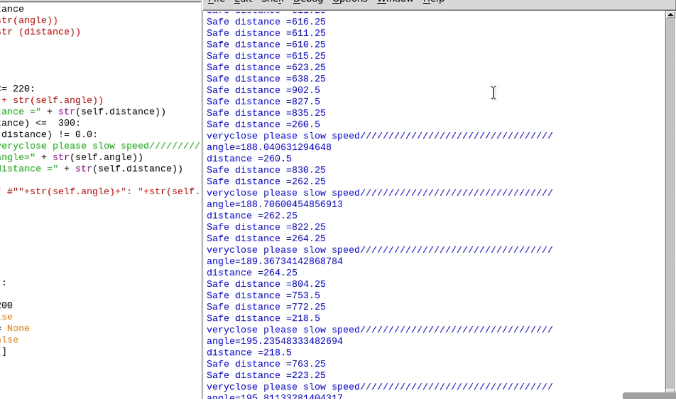The height and width of the screenshot is (409, 676).
Task: Open the Shell menu
Action: coord(273,2)
